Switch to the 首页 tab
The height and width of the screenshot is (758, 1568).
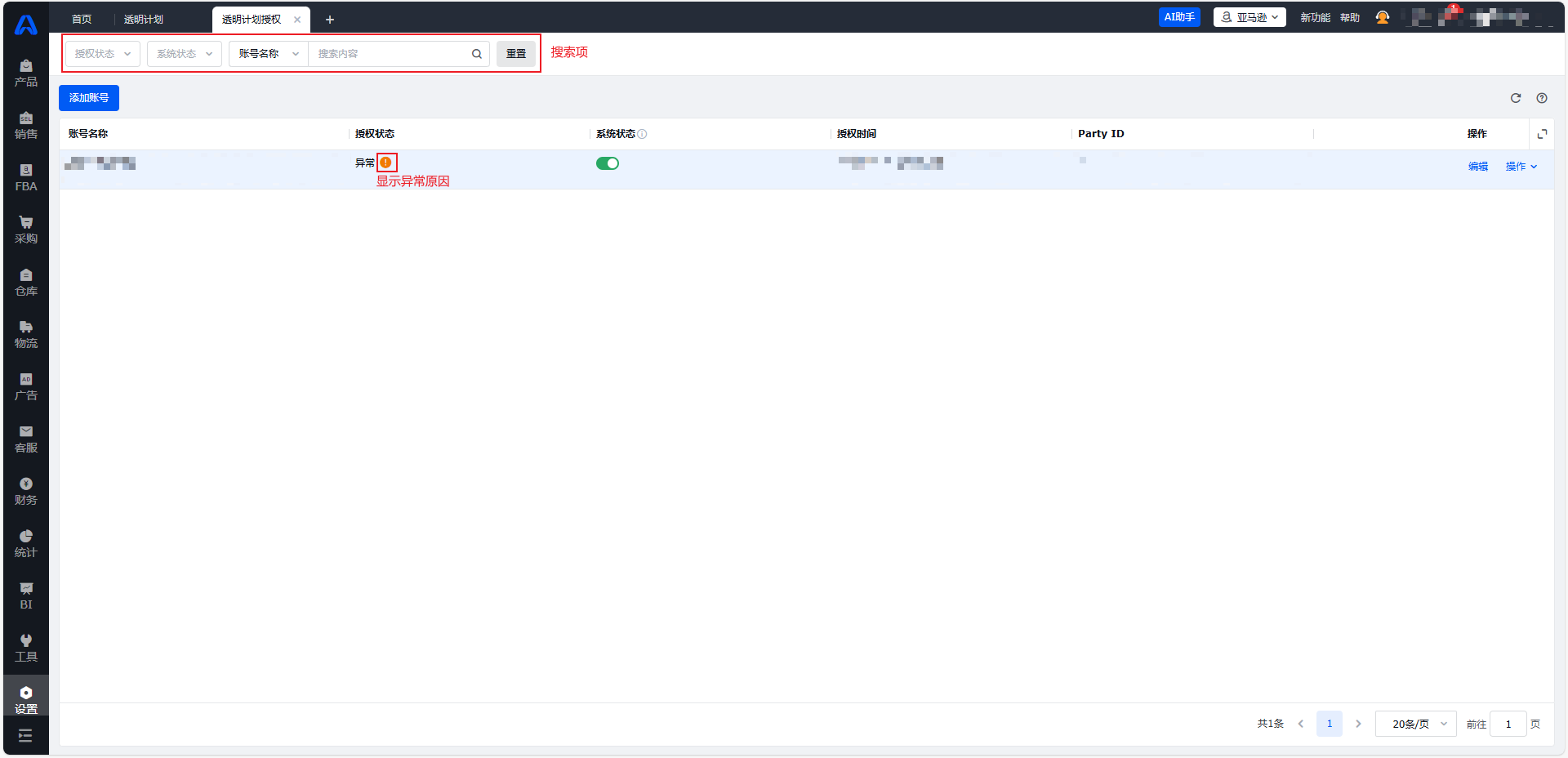click(x=82, y=20)
